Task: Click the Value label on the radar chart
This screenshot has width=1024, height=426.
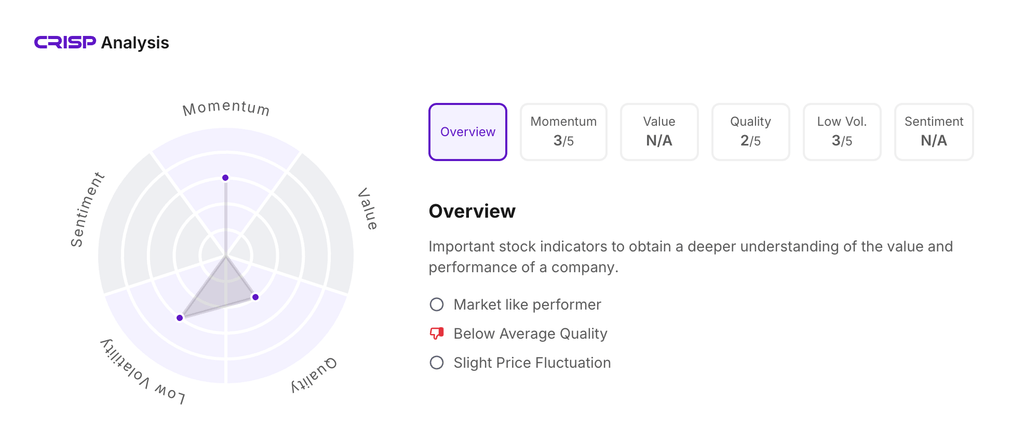Action: click(368, 209)
